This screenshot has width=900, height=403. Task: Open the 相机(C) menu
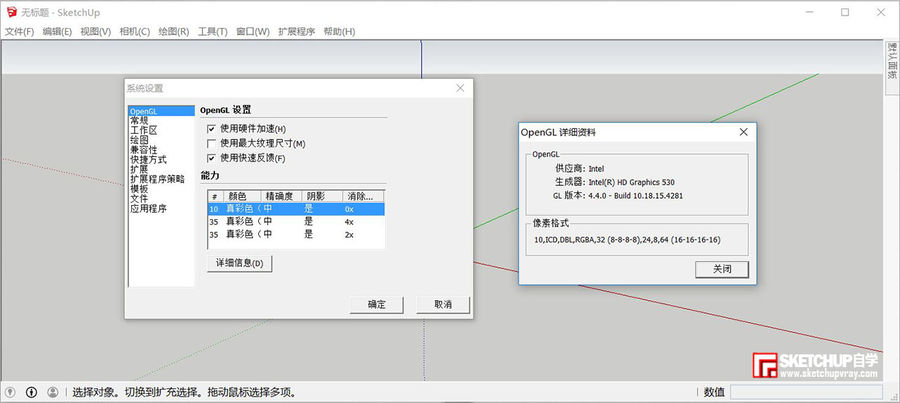coord(135,32)
